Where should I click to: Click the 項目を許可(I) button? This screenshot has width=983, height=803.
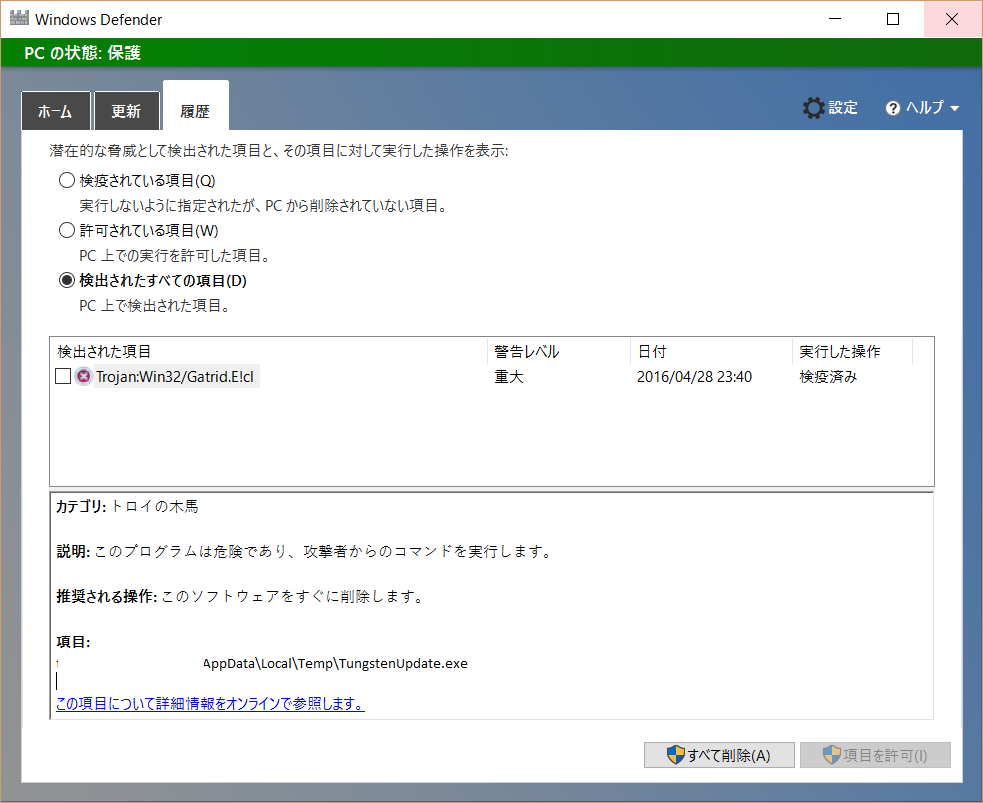click(x=875, y=755)
